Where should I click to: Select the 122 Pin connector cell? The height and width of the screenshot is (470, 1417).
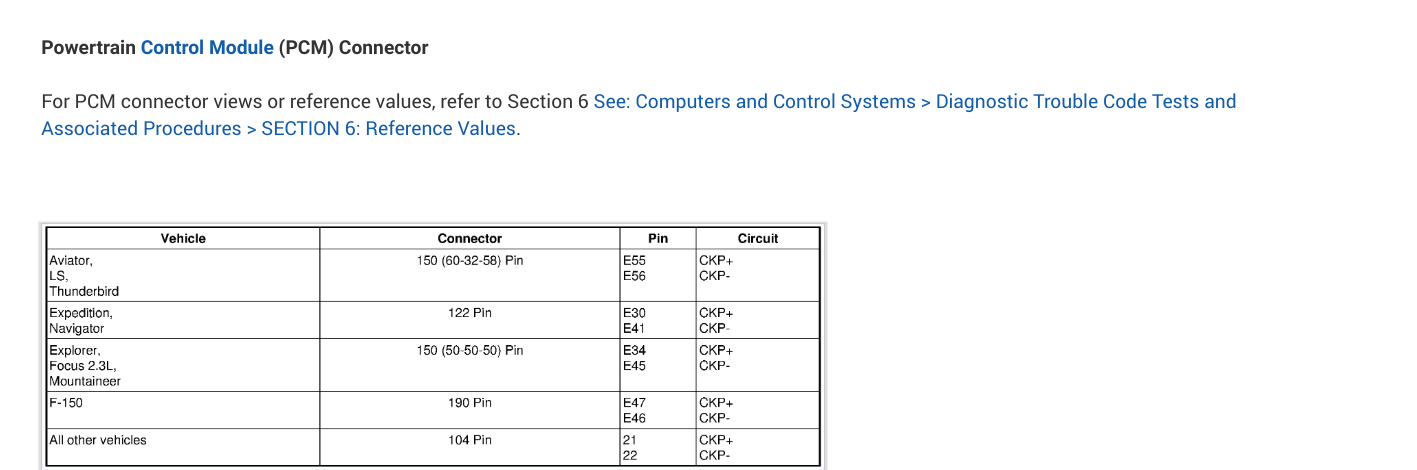click(470, 313)
